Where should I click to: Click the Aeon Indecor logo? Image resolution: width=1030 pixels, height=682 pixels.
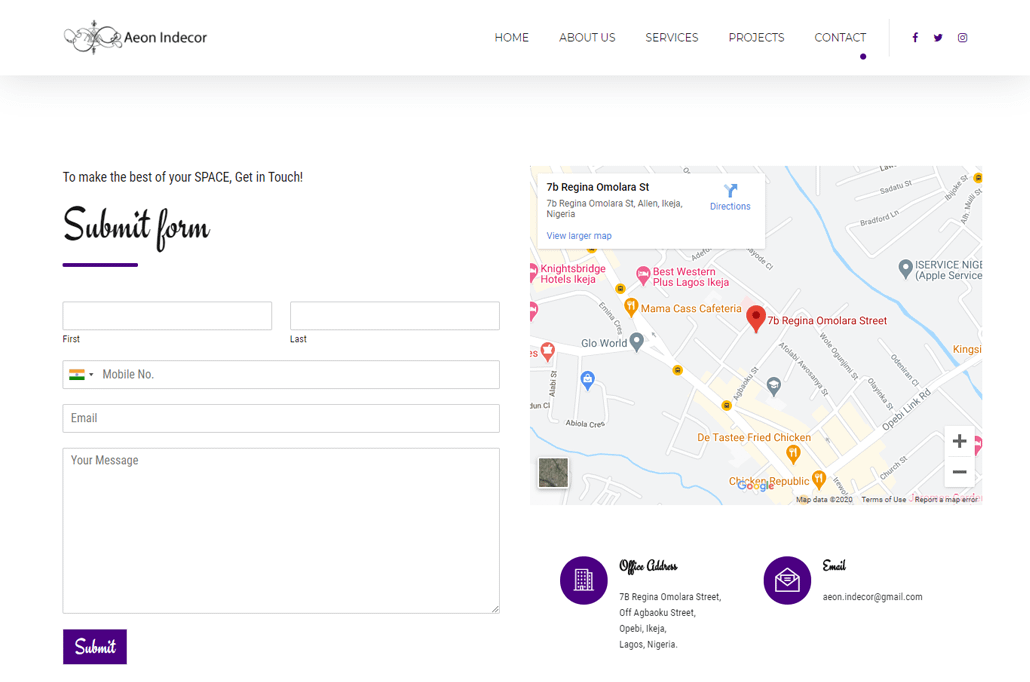click(x=136, y=38)
